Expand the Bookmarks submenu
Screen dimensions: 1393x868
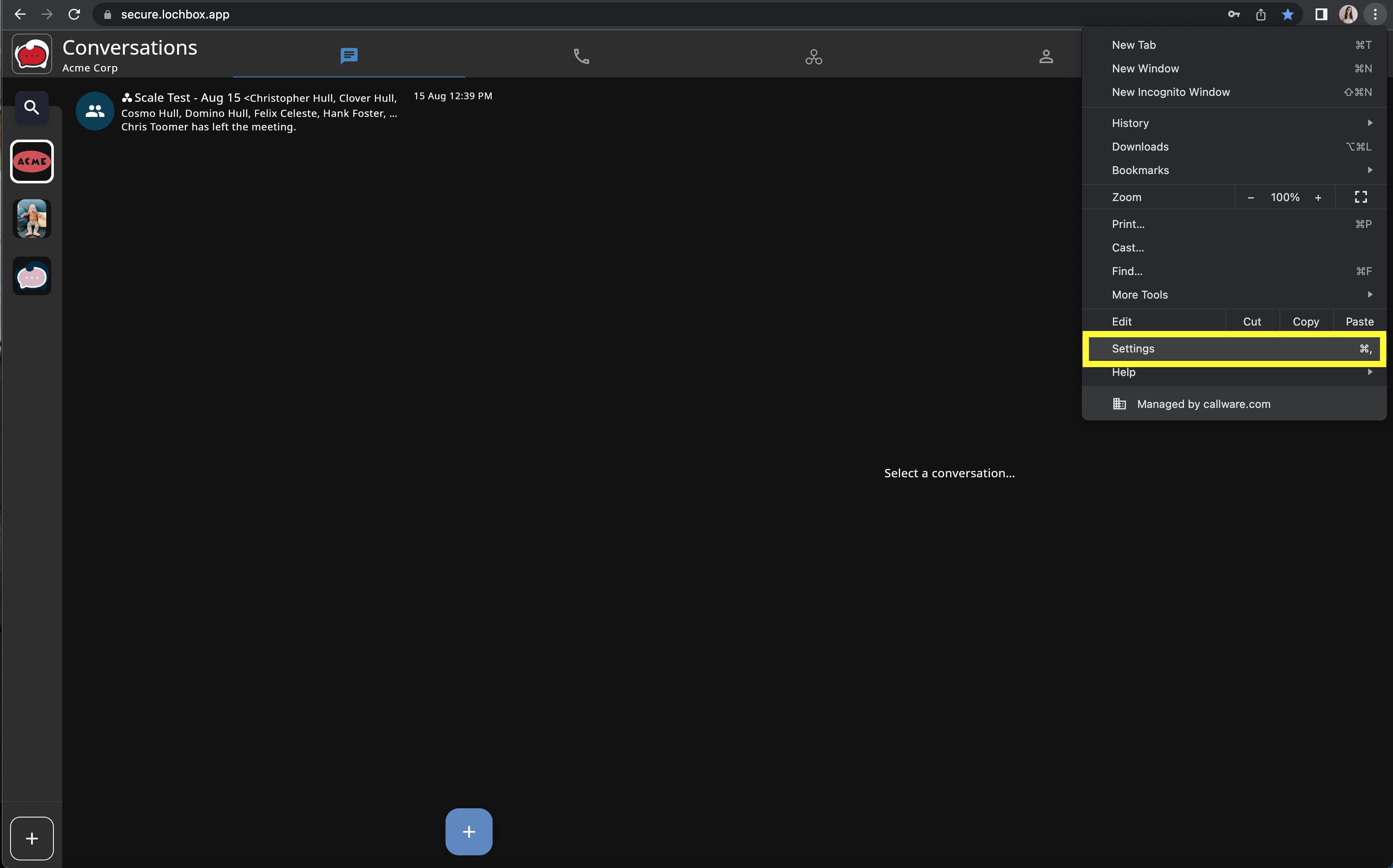(x=1234, y=170)
